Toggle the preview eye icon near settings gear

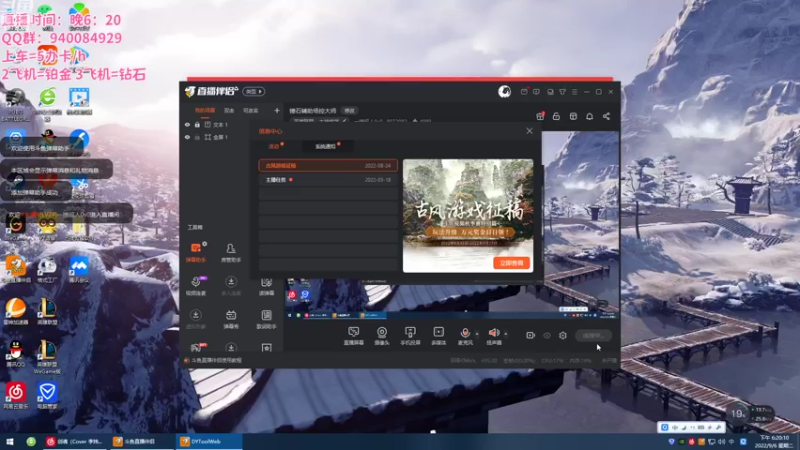tap(547, 335)
